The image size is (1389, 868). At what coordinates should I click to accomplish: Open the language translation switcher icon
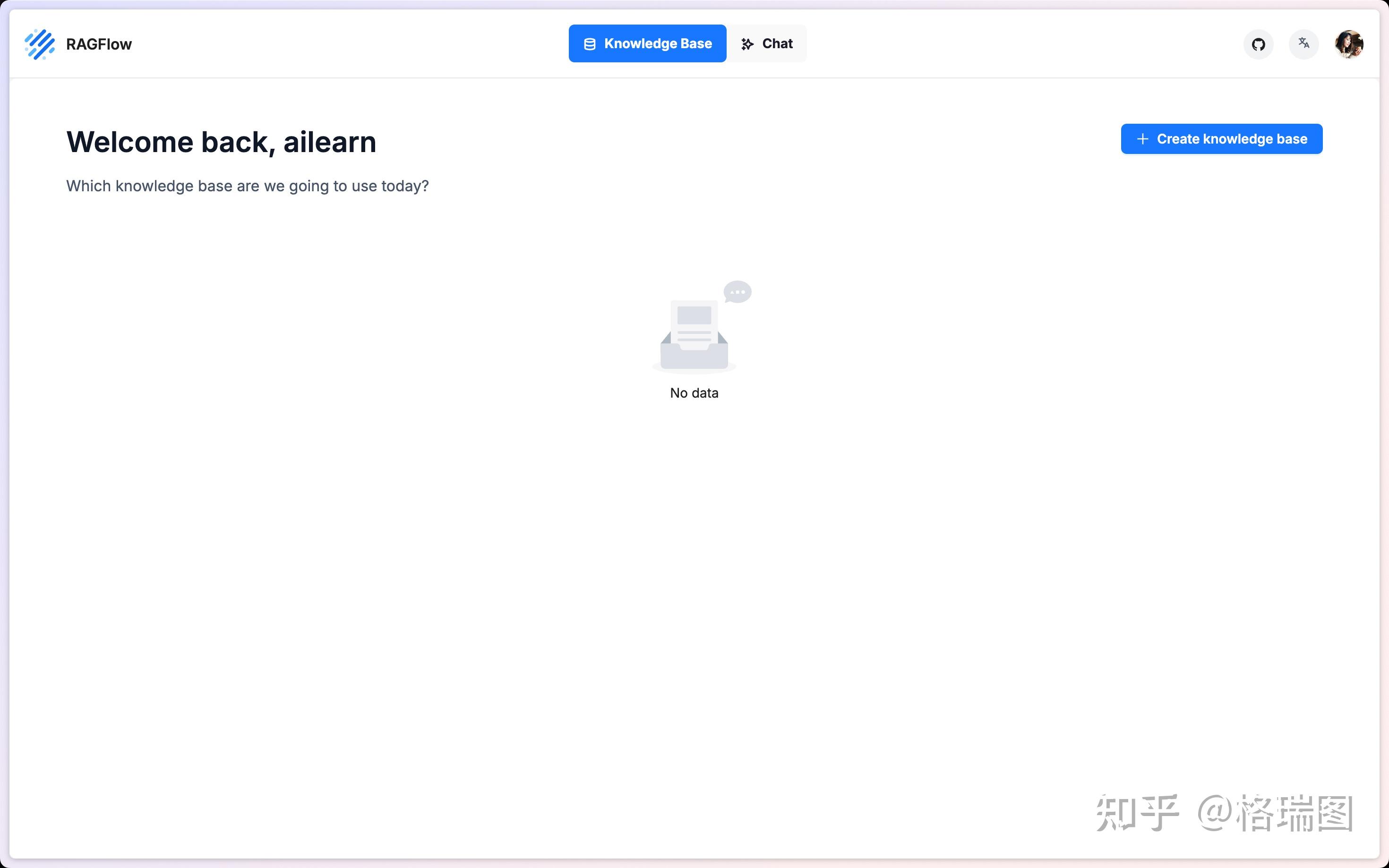(1303, 43)
